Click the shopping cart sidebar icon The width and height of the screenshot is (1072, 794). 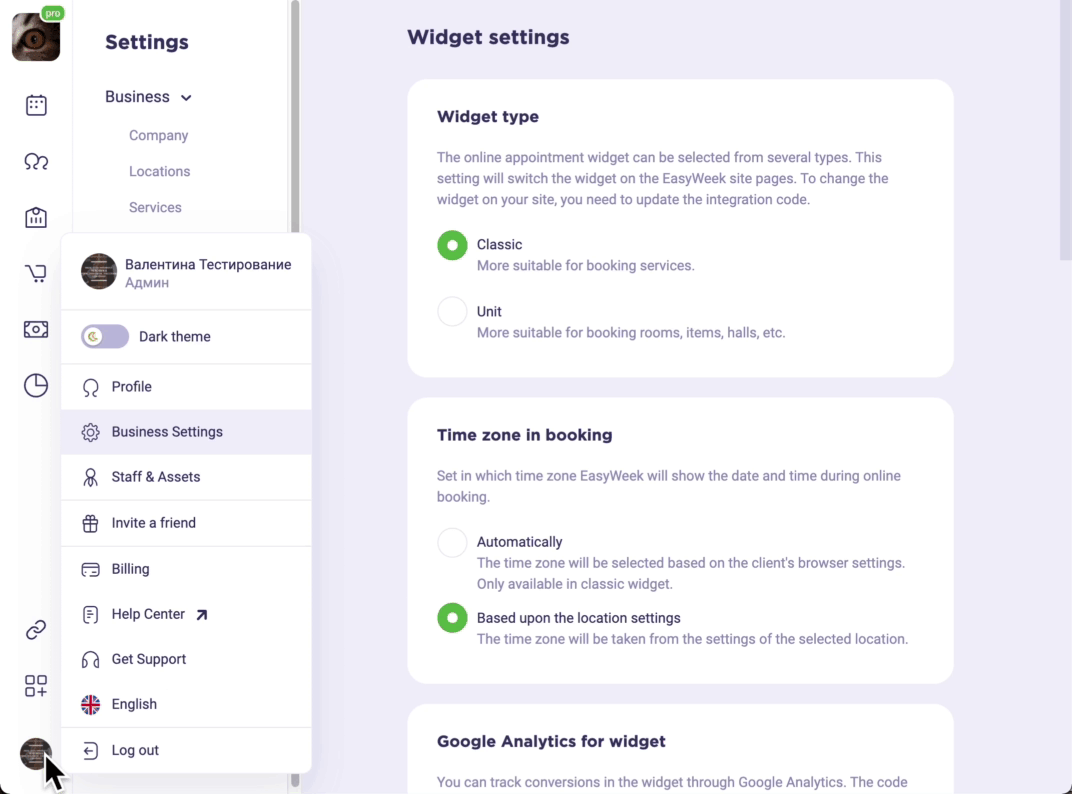[36, 273]
